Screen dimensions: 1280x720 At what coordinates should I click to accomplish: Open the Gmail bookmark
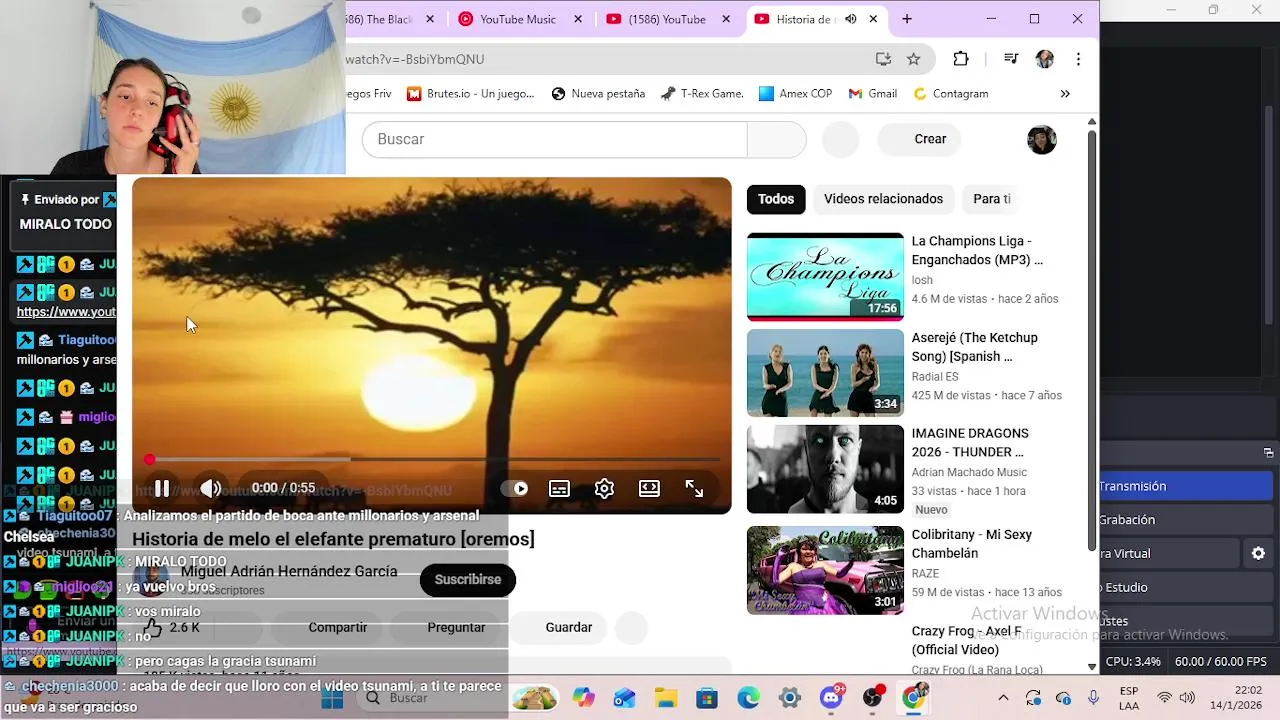(x=872, y=94)
